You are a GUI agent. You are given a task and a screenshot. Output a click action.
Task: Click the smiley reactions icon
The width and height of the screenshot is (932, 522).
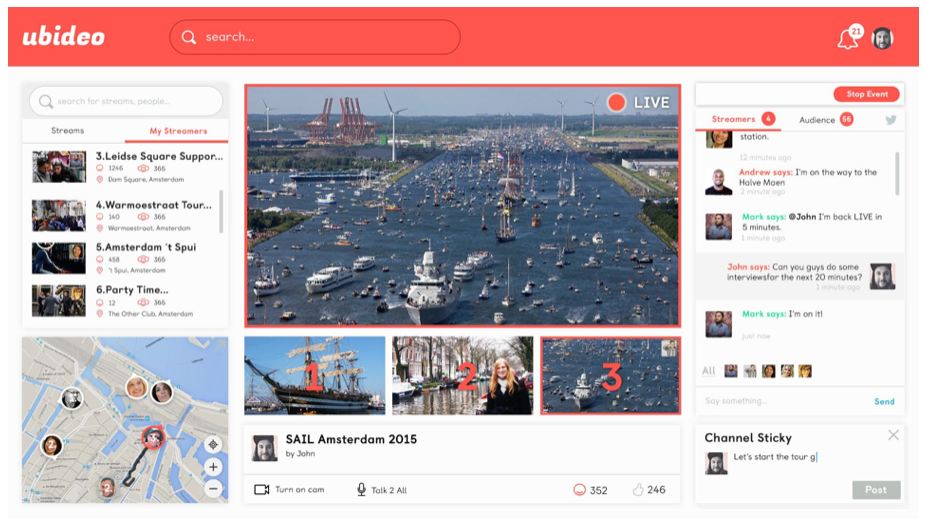pos(578,490)
